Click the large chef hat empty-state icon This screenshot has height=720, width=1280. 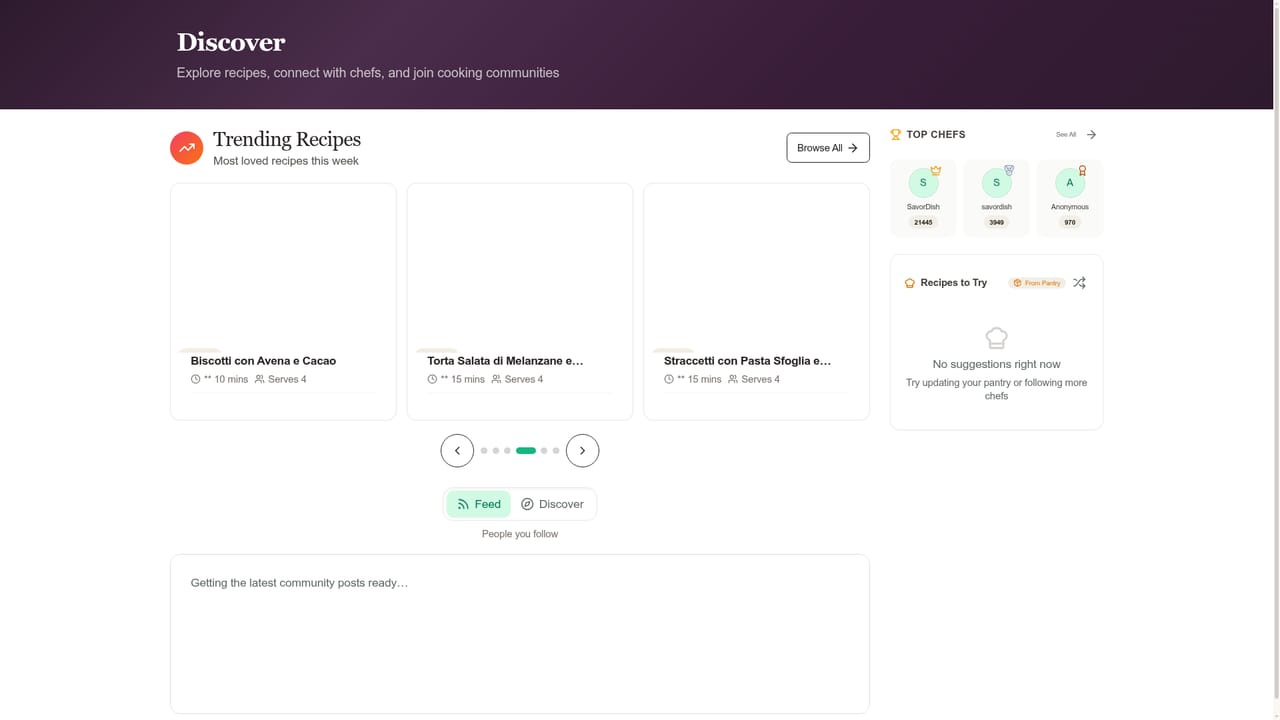coord(996,338)
